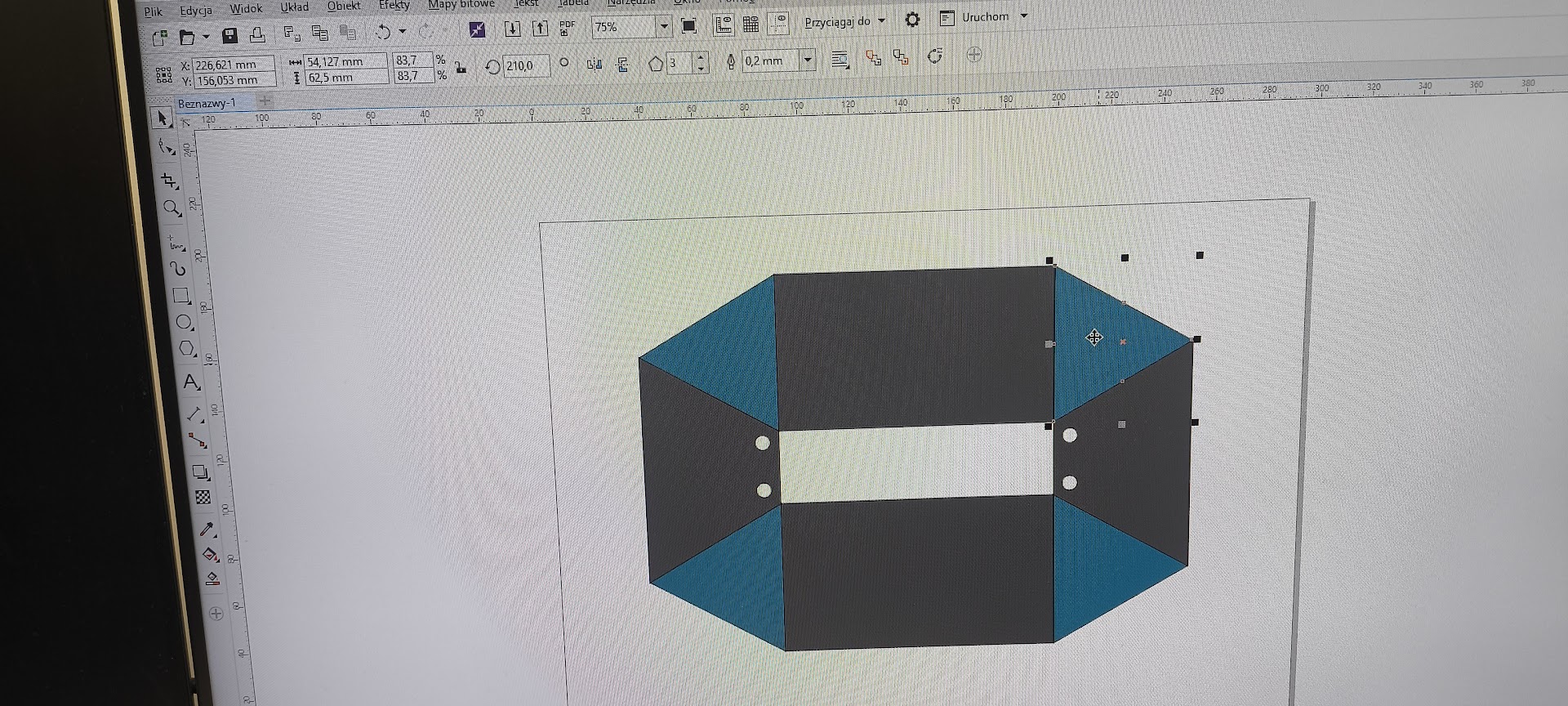Select the Ellipse tool

(x=185, y=322)
